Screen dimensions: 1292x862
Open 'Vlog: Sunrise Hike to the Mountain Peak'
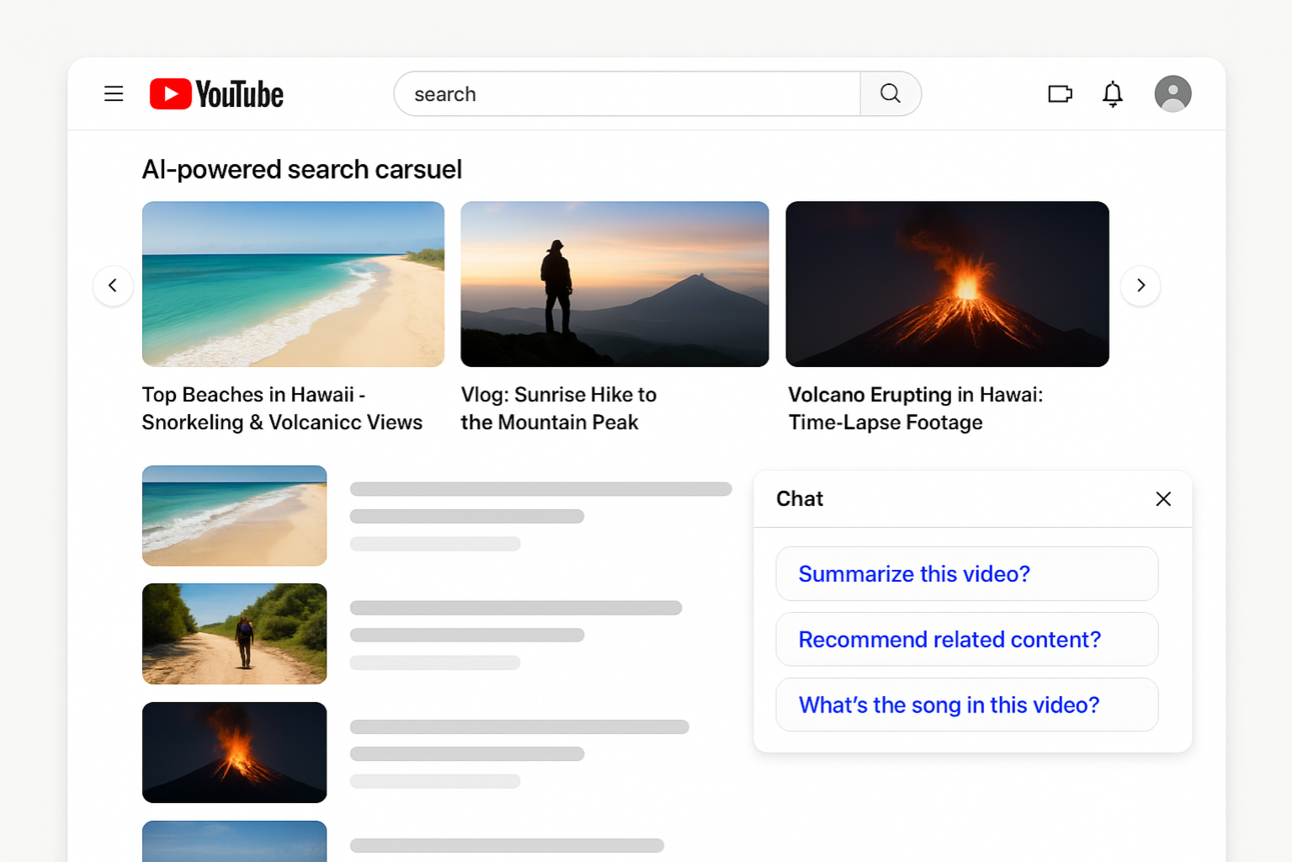coord(614,283)
